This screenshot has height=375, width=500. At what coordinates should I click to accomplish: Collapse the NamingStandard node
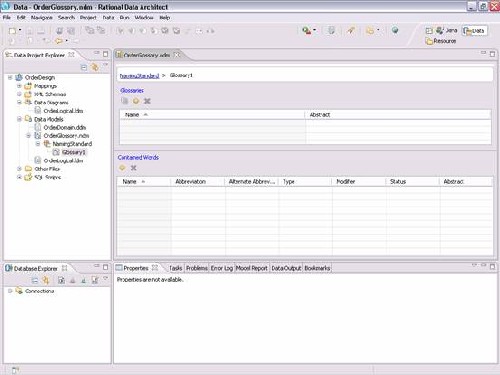[38, 144]
